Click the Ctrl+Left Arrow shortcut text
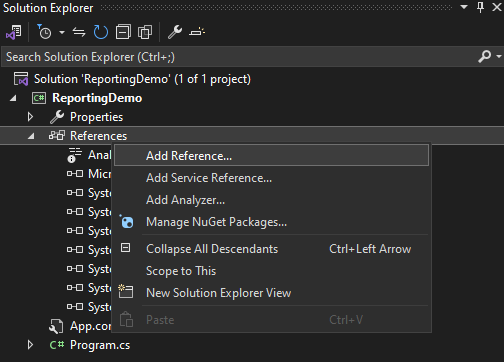The height and width of the screenshot is (362, 504). tap(370, 249)
